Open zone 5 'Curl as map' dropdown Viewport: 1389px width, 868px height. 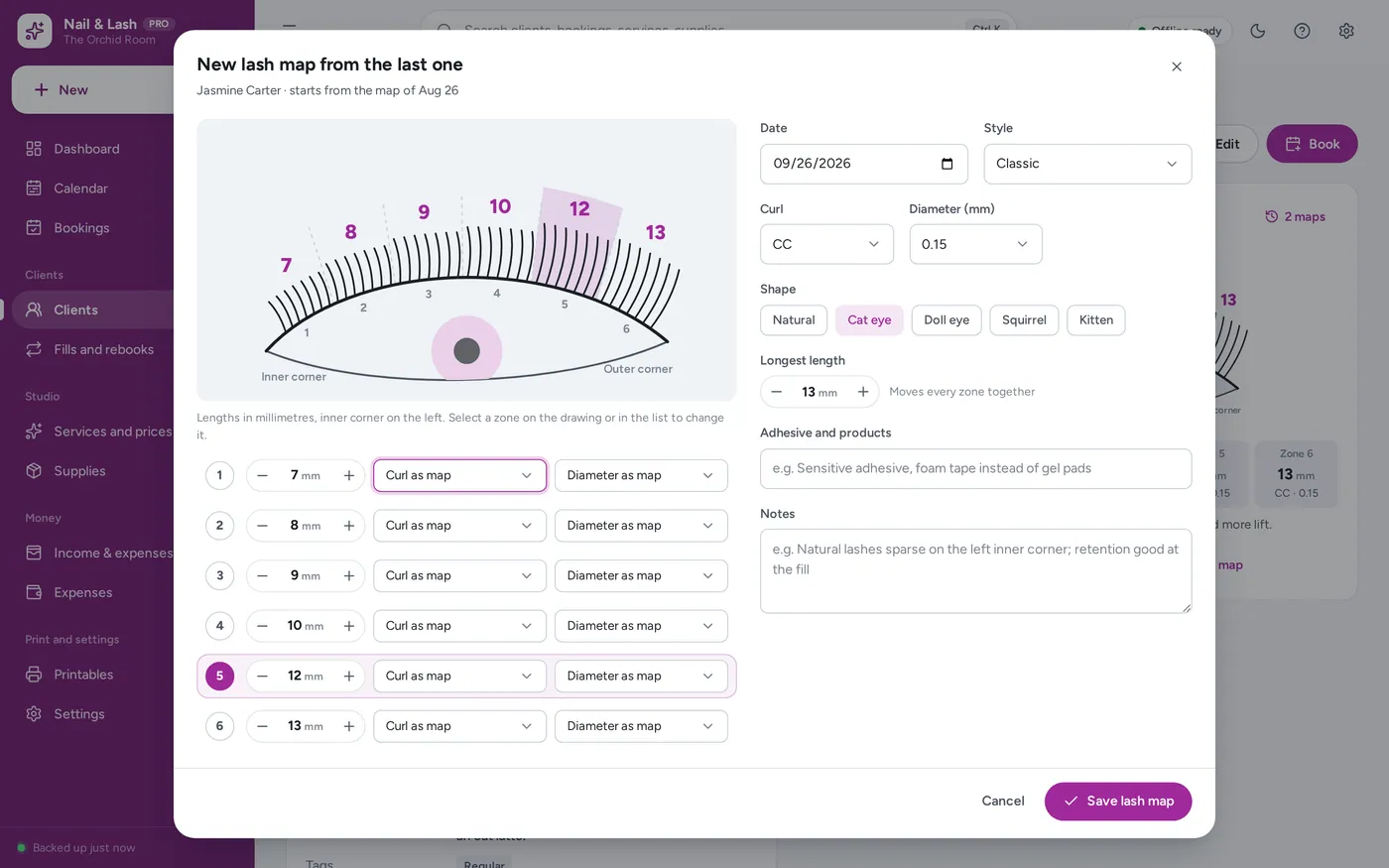tap(459, 676)
